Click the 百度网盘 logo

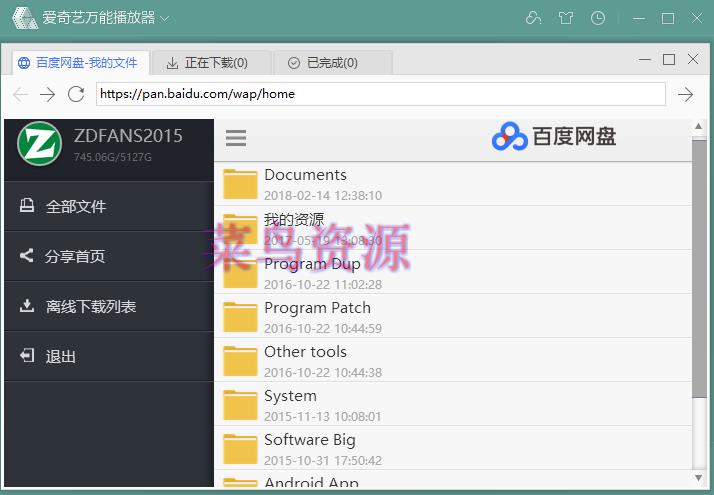(554, 137)
